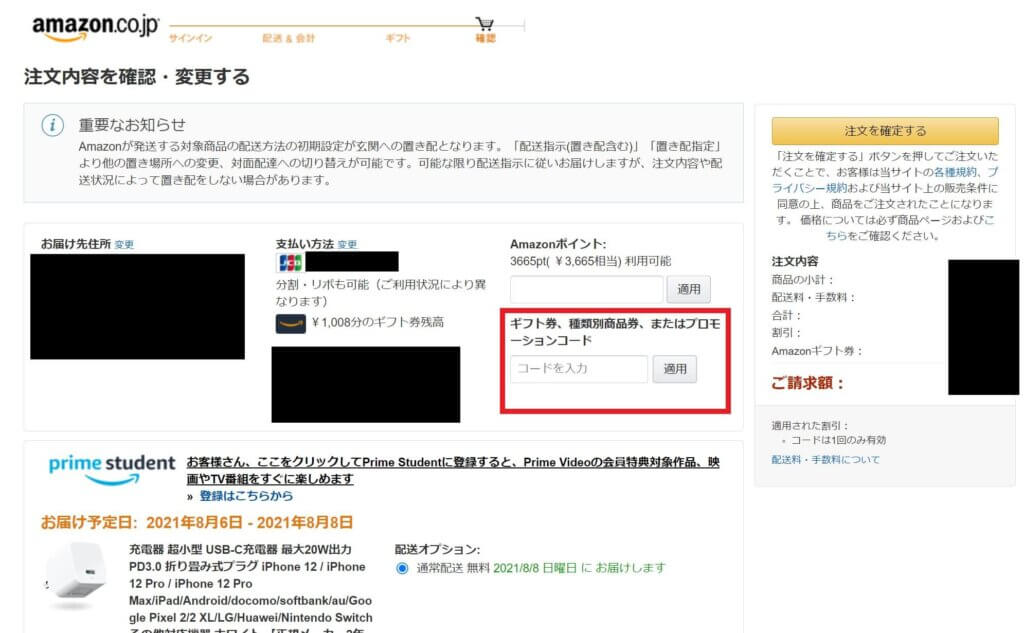The height and width of the screenshot is (633, 1024).
Task: Click the 注文を確定する button
Action: (885, 131)
